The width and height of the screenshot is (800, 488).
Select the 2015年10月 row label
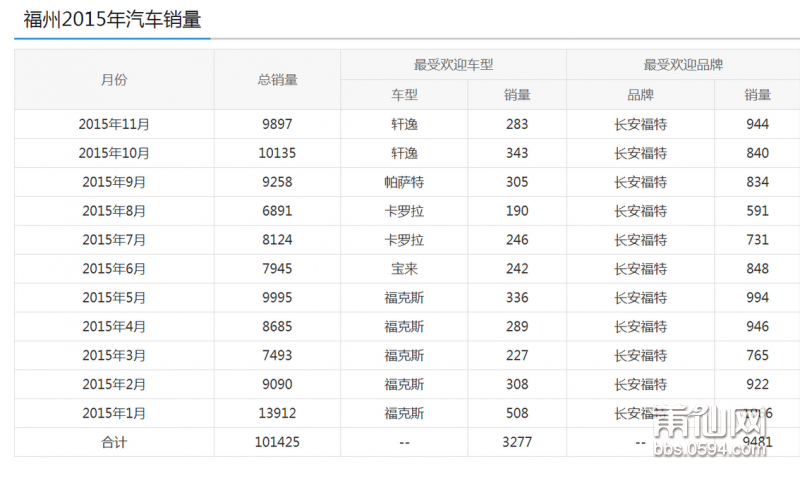coord(114,153)
